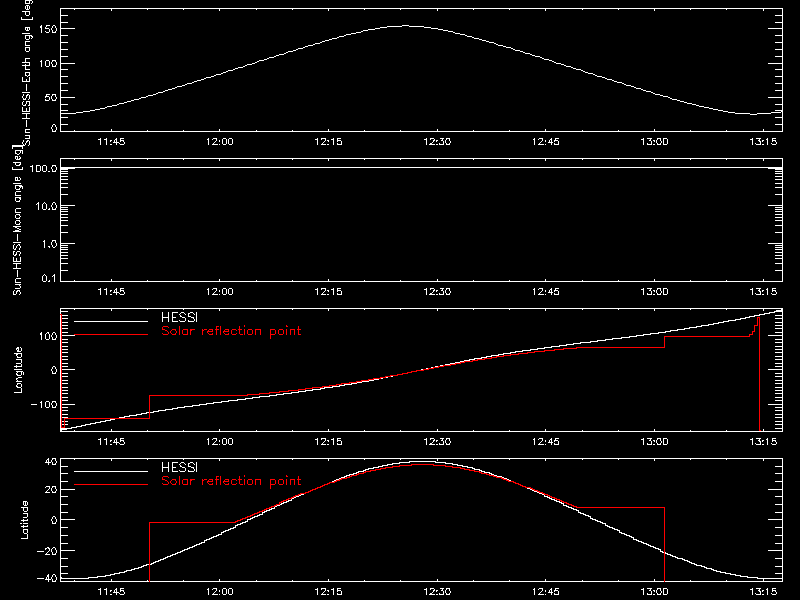Click the 'HESSI' legend label in Latitude plot
Image resolution: width=800 pixels, height=600 pixels.
click(x=179, y=467)
